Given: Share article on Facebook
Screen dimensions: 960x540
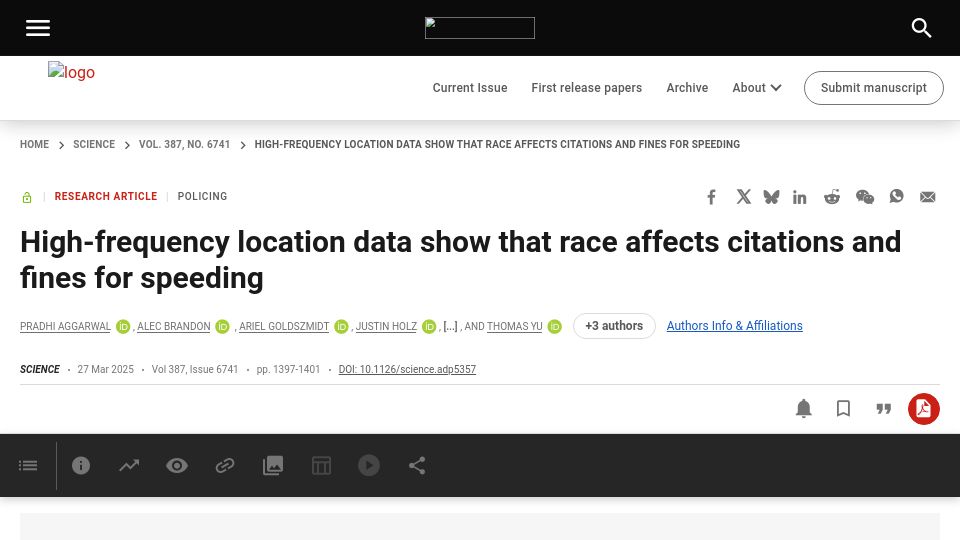Looking at the screenshot, I should 711,197.
